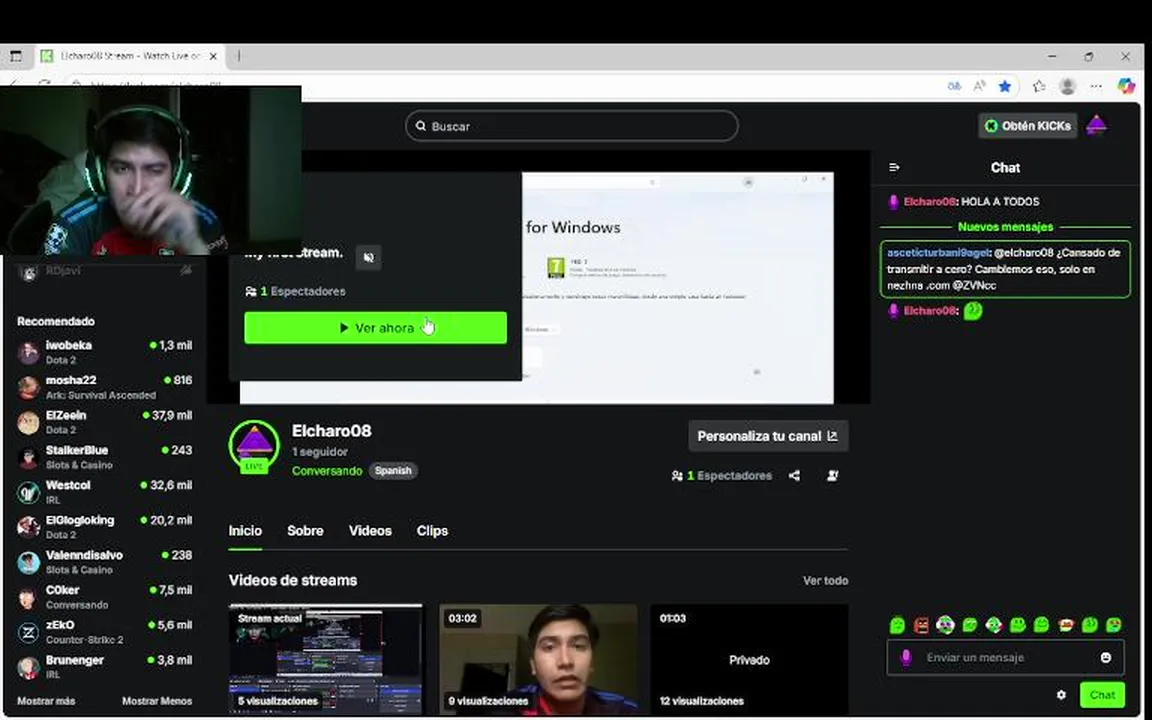Expand the list with Mostrar más
The height and width of the screenshot is (720, 1152).
(46, 701)
